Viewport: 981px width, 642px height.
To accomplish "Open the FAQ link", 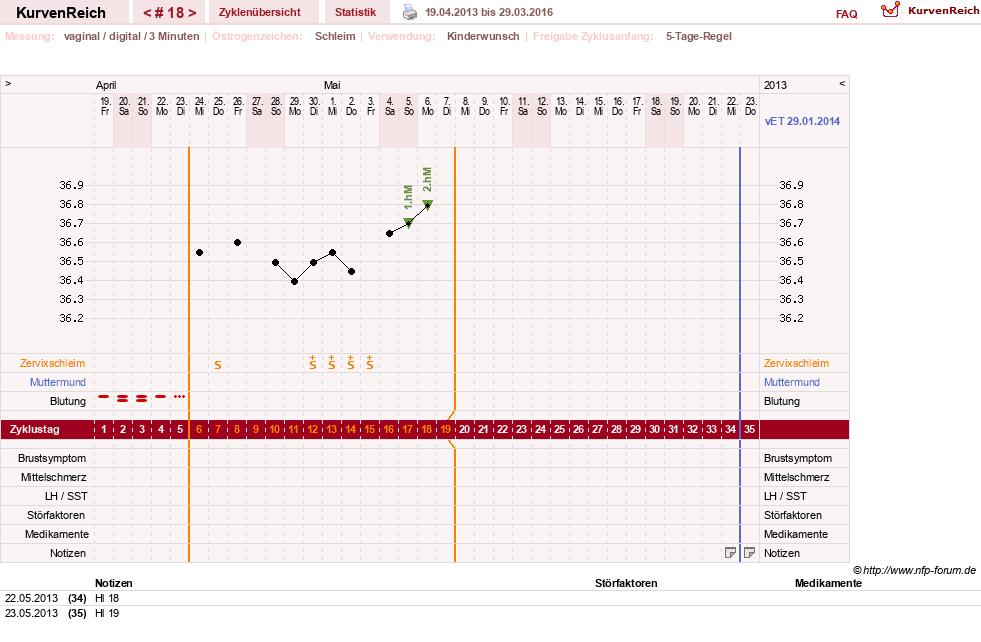I will tap(846, 14).
